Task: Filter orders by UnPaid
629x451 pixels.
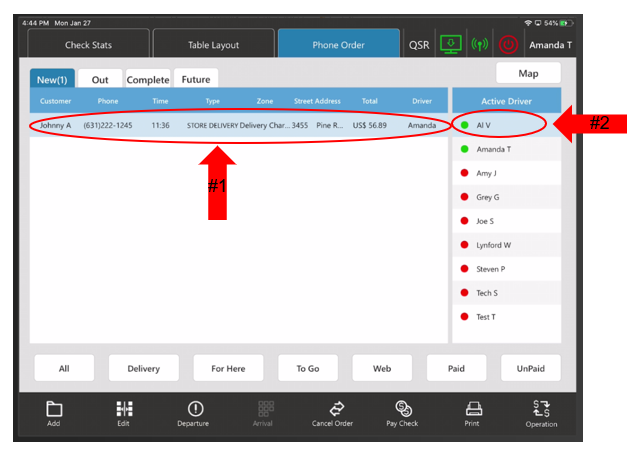Action: click(531, 368)
